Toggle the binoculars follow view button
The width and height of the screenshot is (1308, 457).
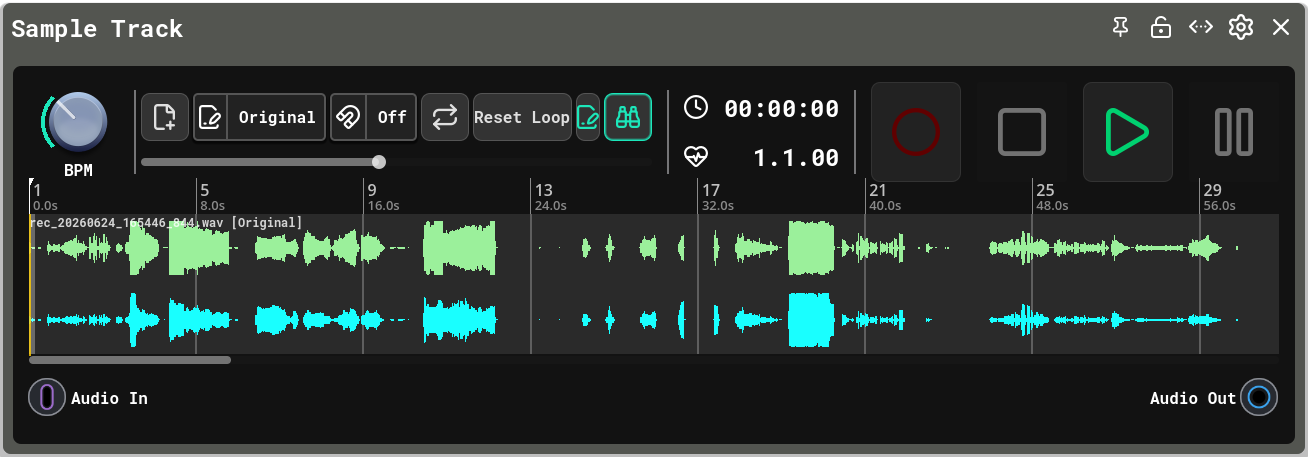coord(628,117)
